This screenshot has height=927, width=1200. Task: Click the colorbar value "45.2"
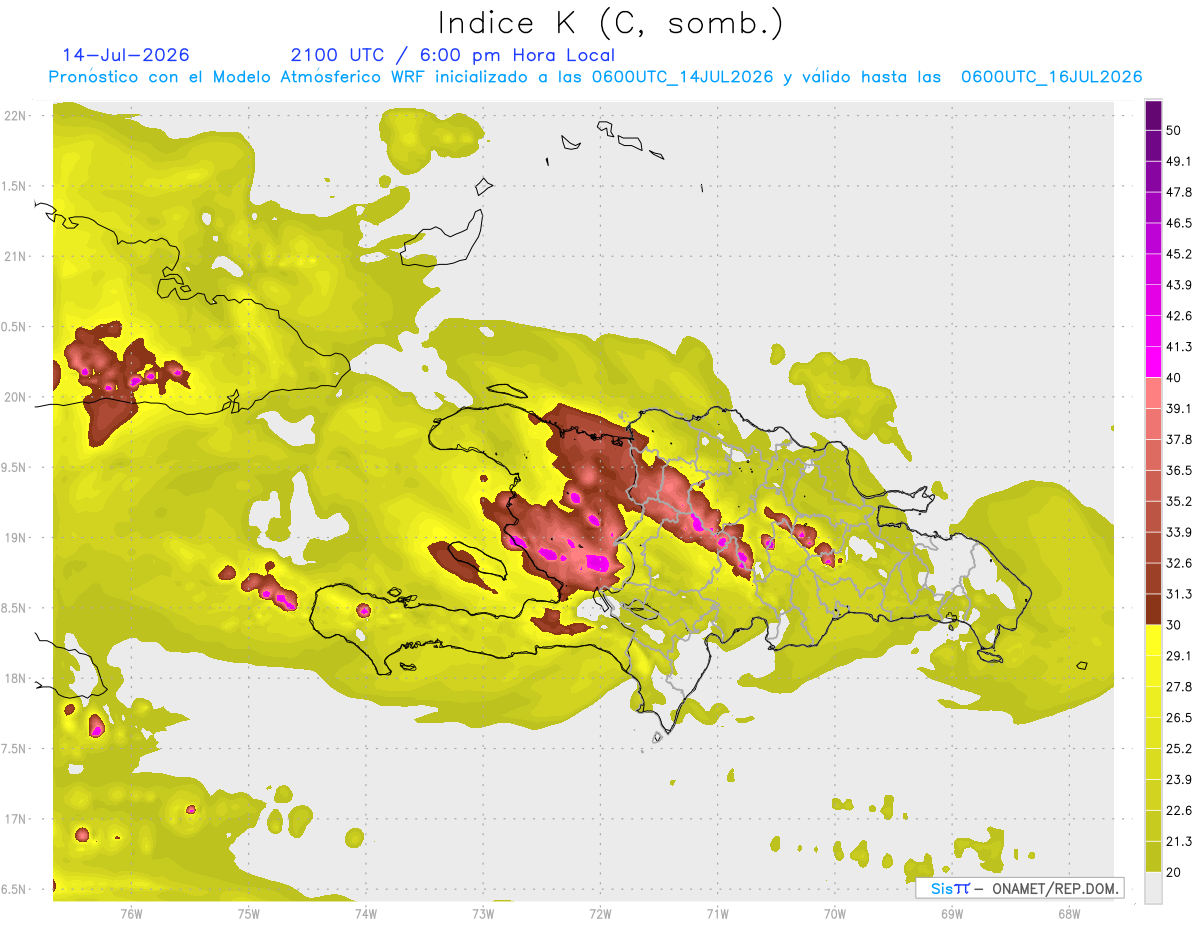pos(1179,254)
